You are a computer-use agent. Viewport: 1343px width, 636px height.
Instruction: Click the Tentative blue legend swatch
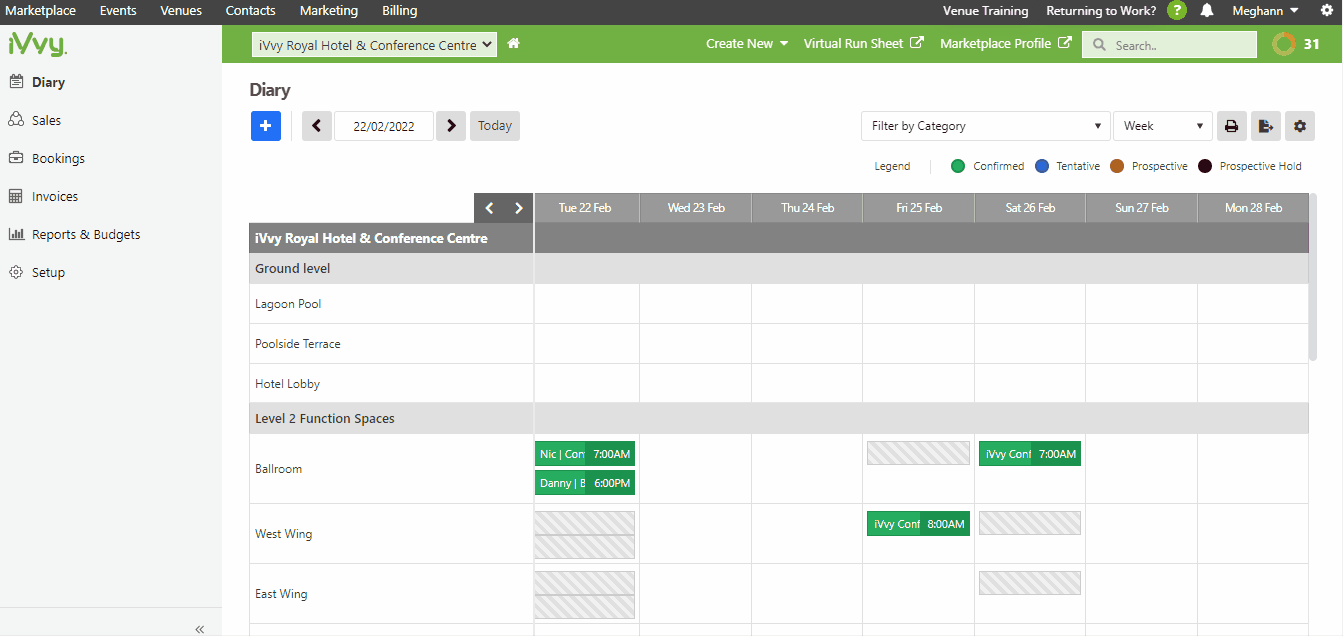tap(1041, 166)
